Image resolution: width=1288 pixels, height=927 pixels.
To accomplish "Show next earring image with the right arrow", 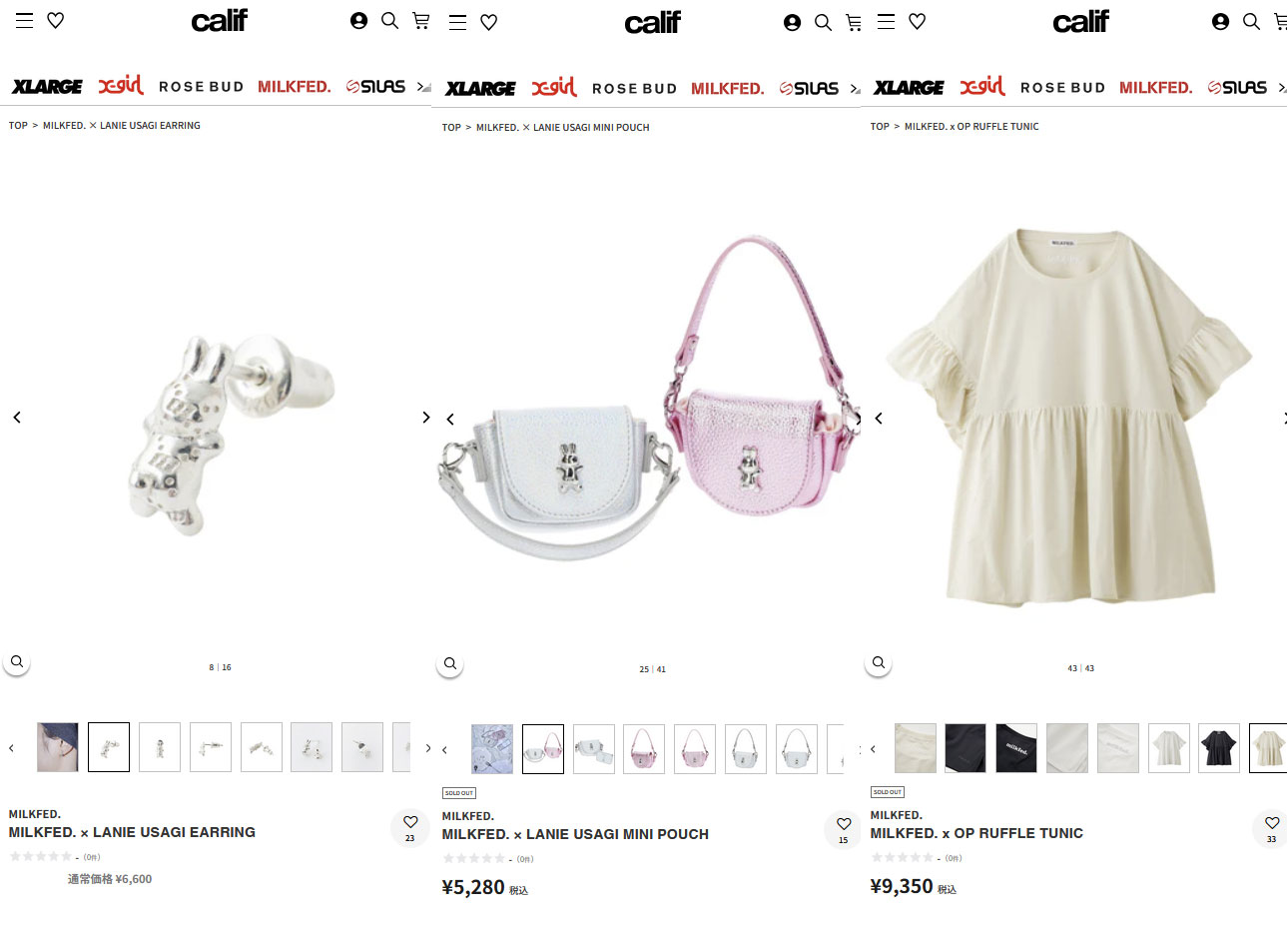I will click(x=426, y=417).
